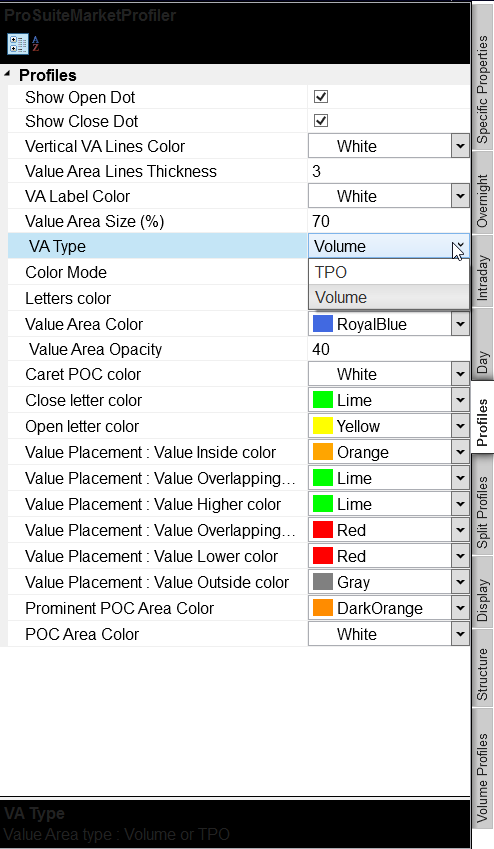Open Open letter color dropdown
This screenshot has width=494, height=849.
(460, 426)
